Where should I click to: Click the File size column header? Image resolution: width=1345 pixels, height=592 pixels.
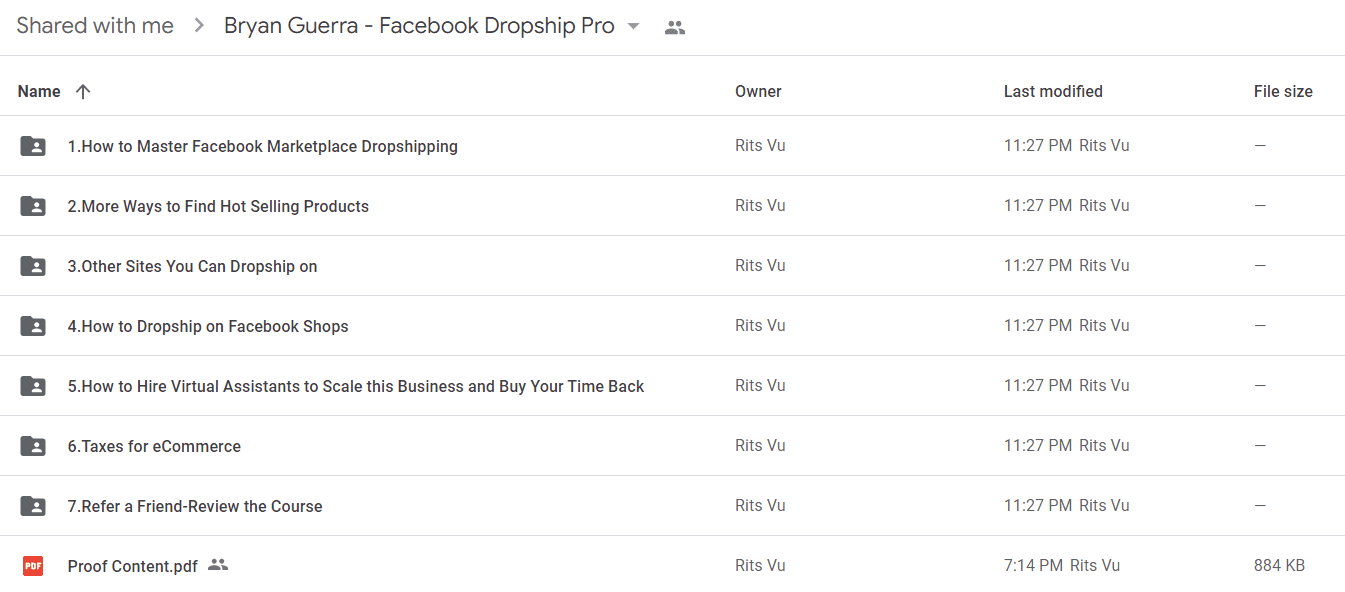pos(1283,91)
